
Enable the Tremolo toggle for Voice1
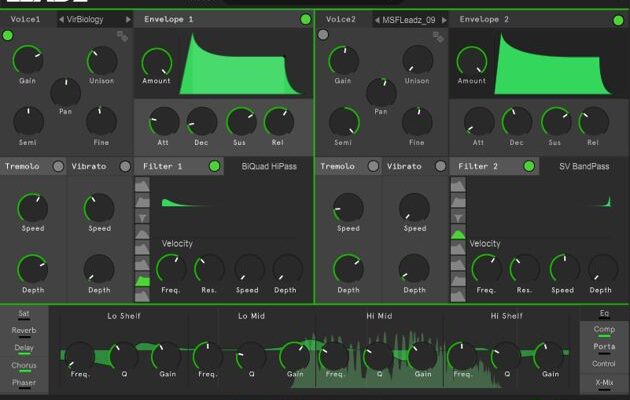point(58,166)
